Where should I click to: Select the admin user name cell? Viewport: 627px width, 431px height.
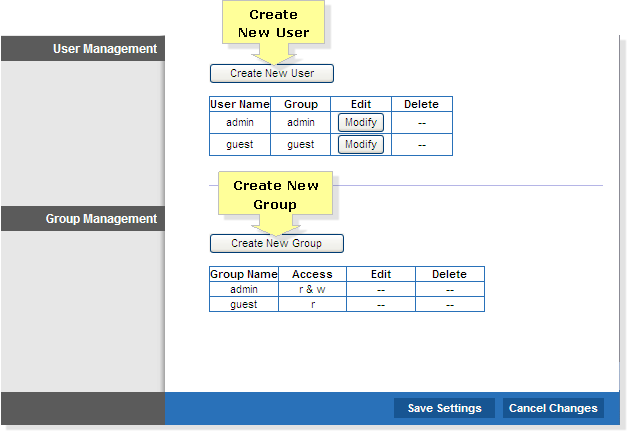pos(240,122)
